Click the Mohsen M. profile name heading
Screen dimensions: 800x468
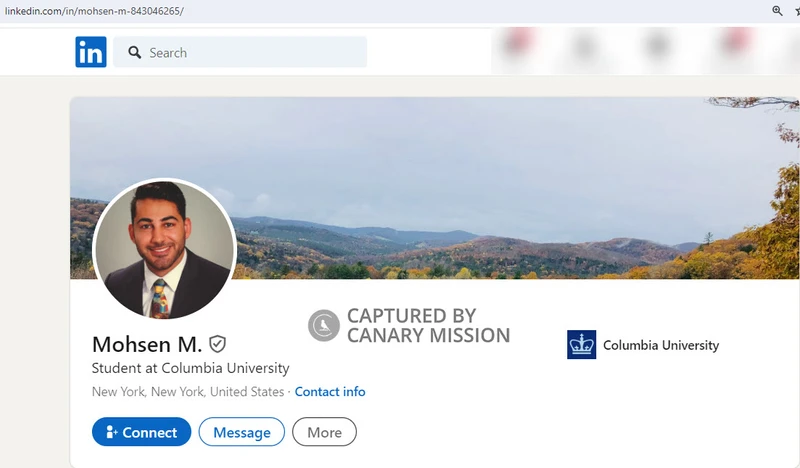(x=147, y=344)
